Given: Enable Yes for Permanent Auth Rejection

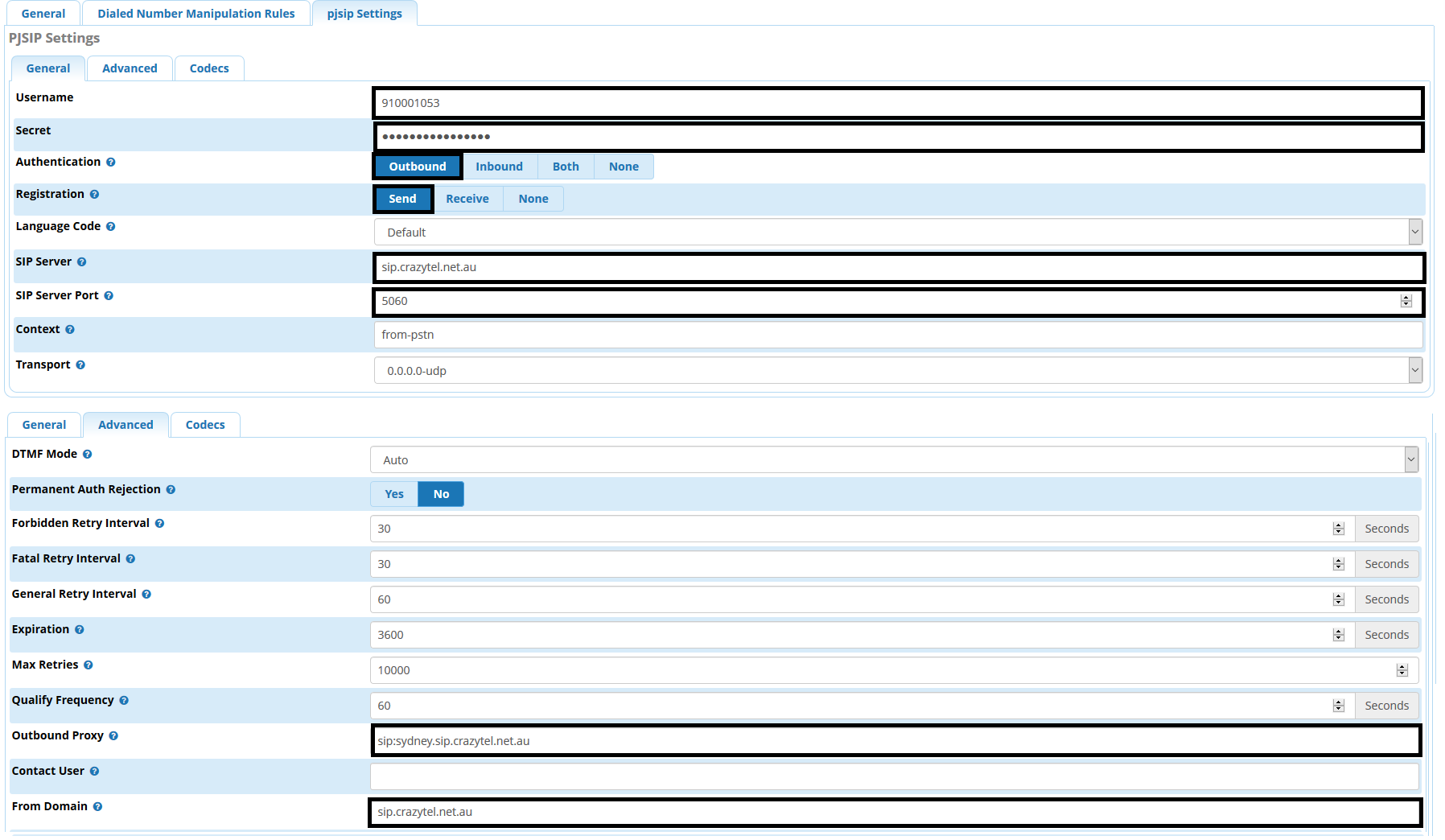Looking at the screenshot, I should click(x=394, y=494).
